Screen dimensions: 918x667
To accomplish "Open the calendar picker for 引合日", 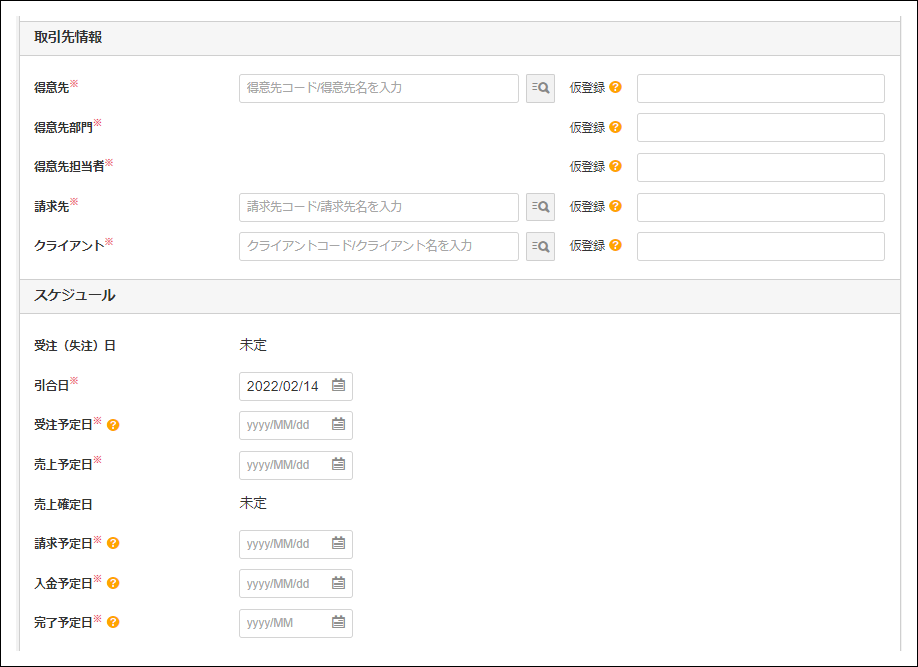I will [x=338, y=385].
